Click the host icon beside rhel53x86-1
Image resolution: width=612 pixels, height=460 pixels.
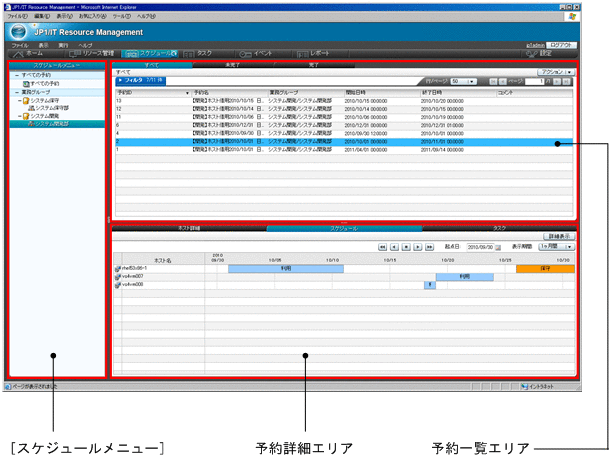coord(117,269)
